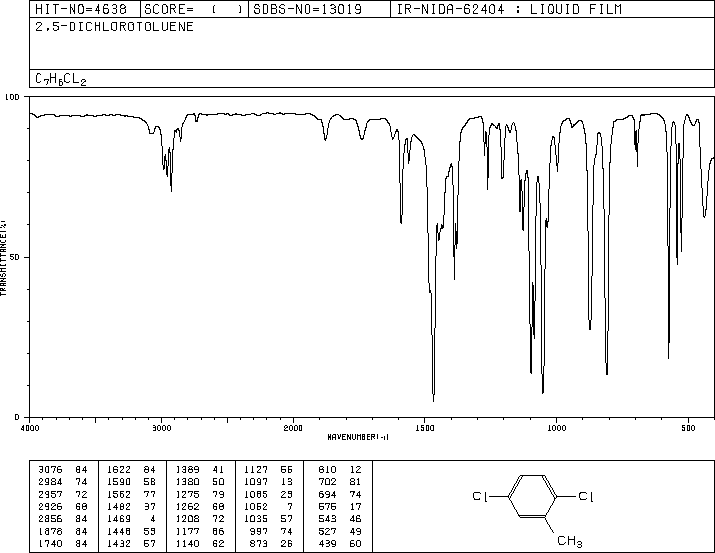The image size is (715, 553).
Task: Select the peak table entry 1878
Action: pos(50,531)
